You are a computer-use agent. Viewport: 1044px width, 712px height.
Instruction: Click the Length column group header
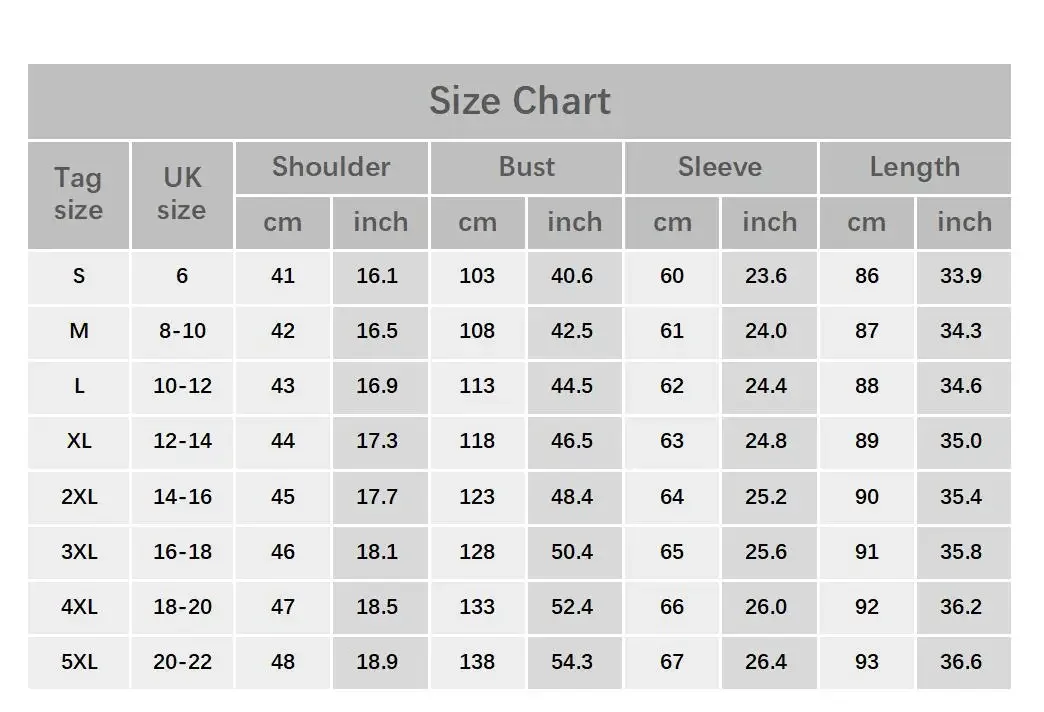pos(915,168)
